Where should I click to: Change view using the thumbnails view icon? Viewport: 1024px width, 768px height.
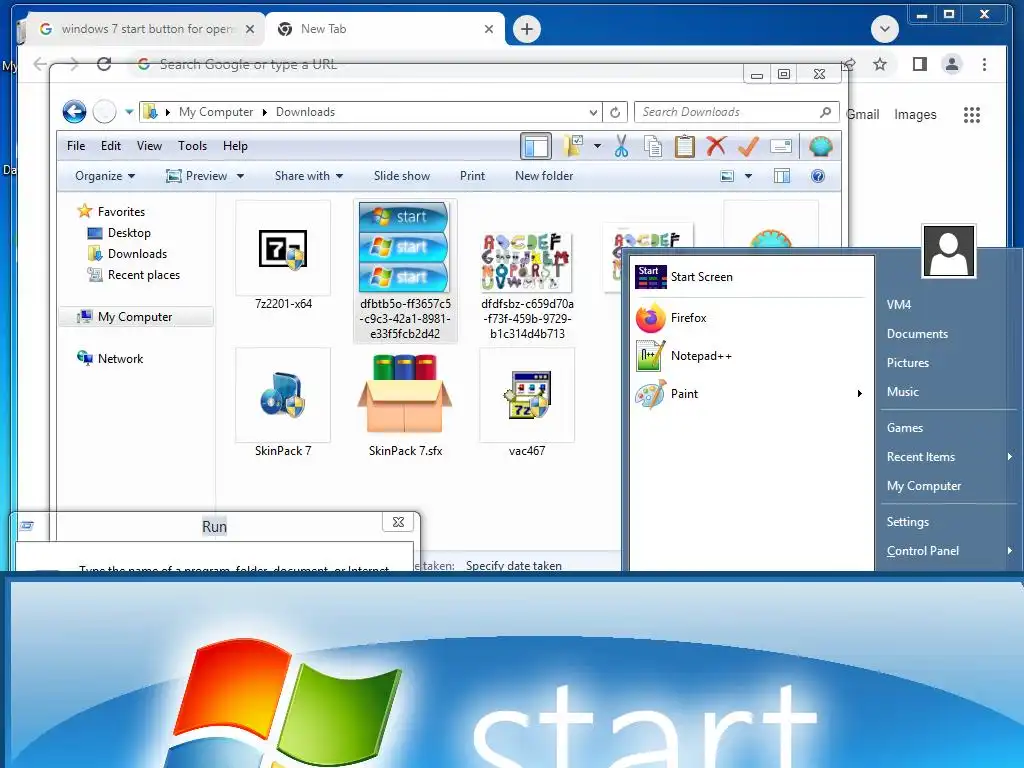727,176
